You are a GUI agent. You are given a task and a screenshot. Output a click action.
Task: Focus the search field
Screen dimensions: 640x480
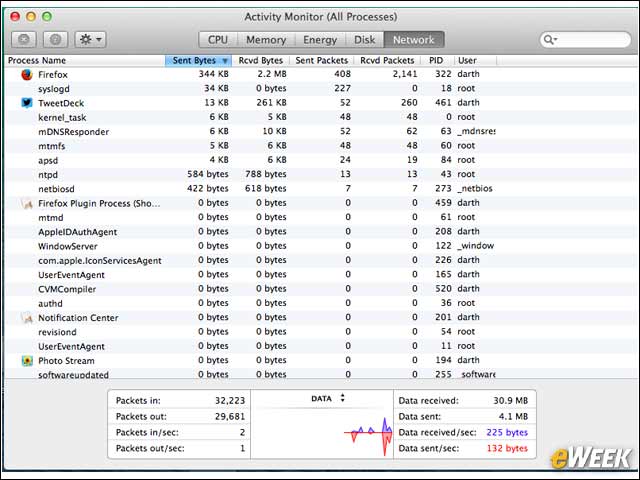(x=585, y=40)
